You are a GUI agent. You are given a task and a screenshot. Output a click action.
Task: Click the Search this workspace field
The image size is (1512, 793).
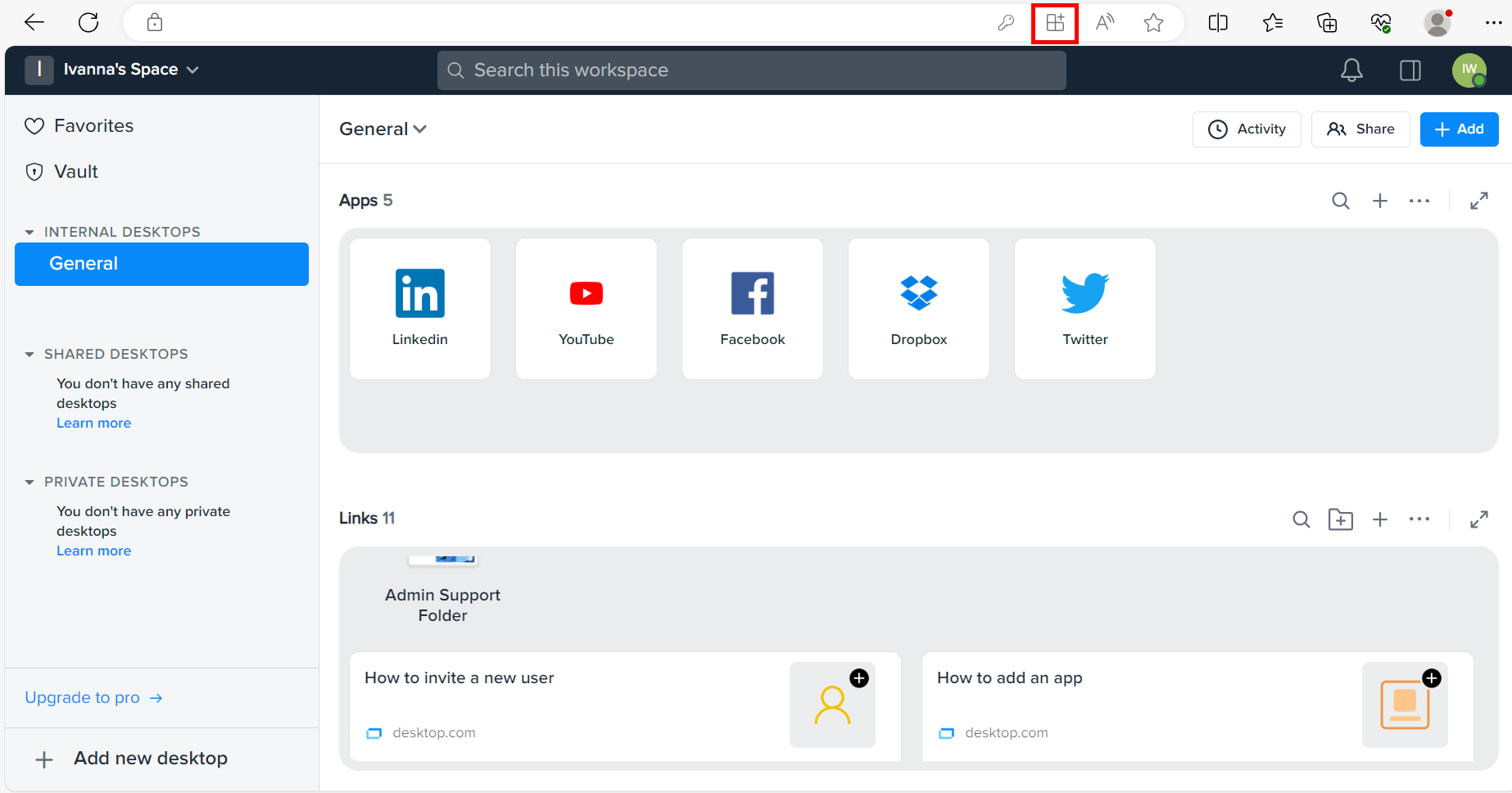click(x=750, y=70)
